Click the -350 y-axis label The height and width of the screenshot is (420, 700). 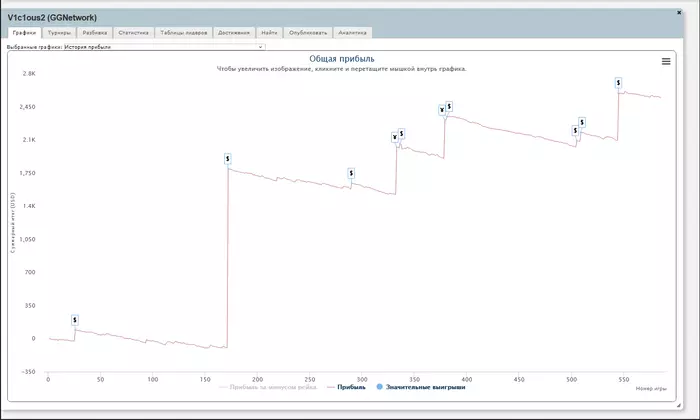coord(28,372)
